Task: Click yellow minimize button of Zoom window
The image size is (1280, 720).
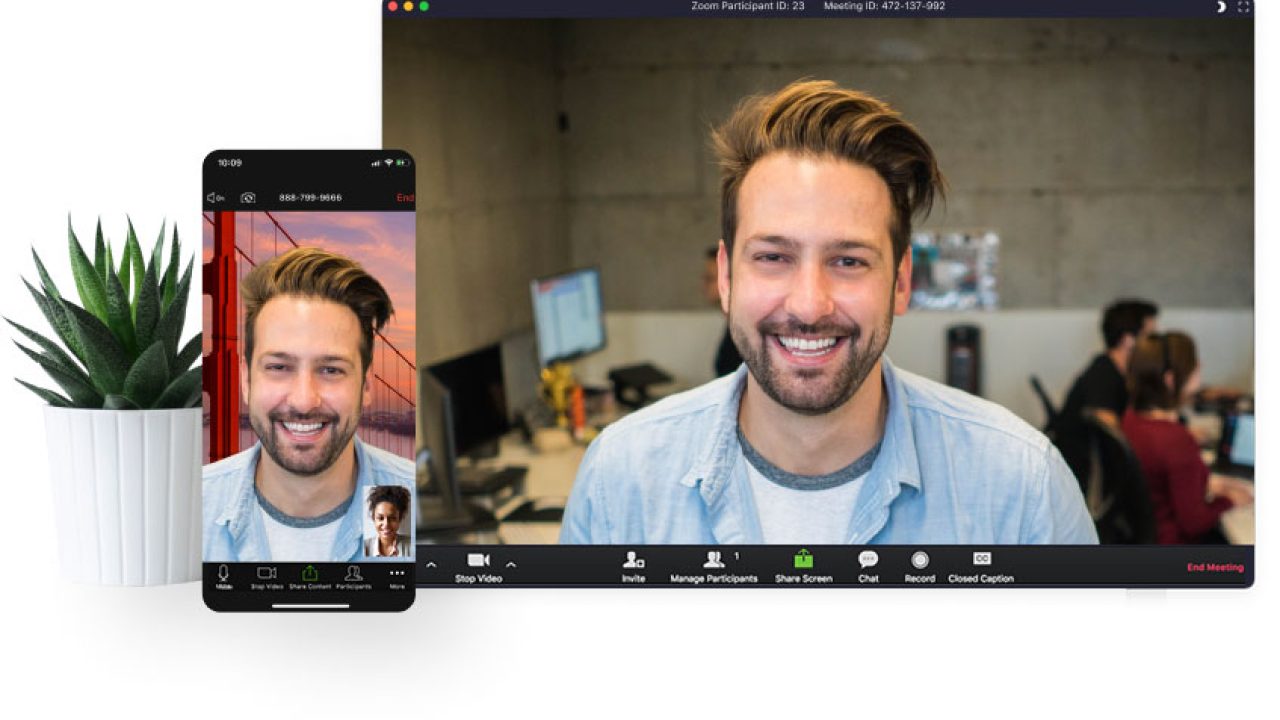Action: click(408, 6)
